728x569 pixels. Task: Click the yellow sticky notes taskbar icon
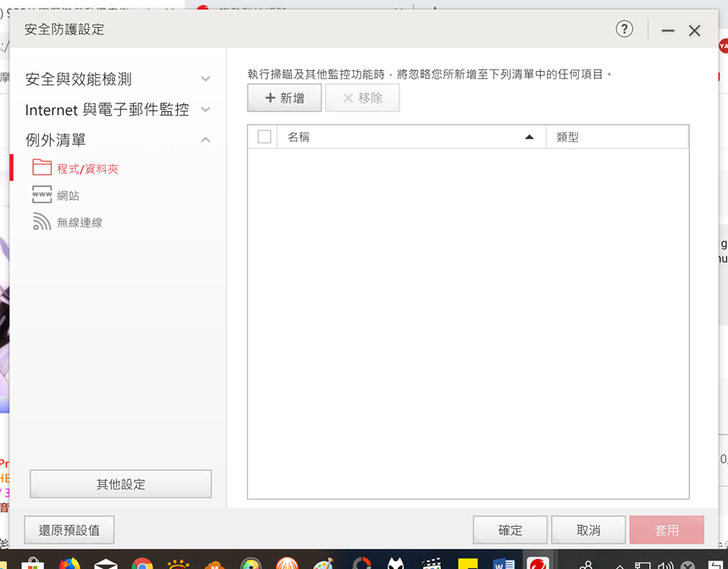pyautogui.click(x=468, y=563)
